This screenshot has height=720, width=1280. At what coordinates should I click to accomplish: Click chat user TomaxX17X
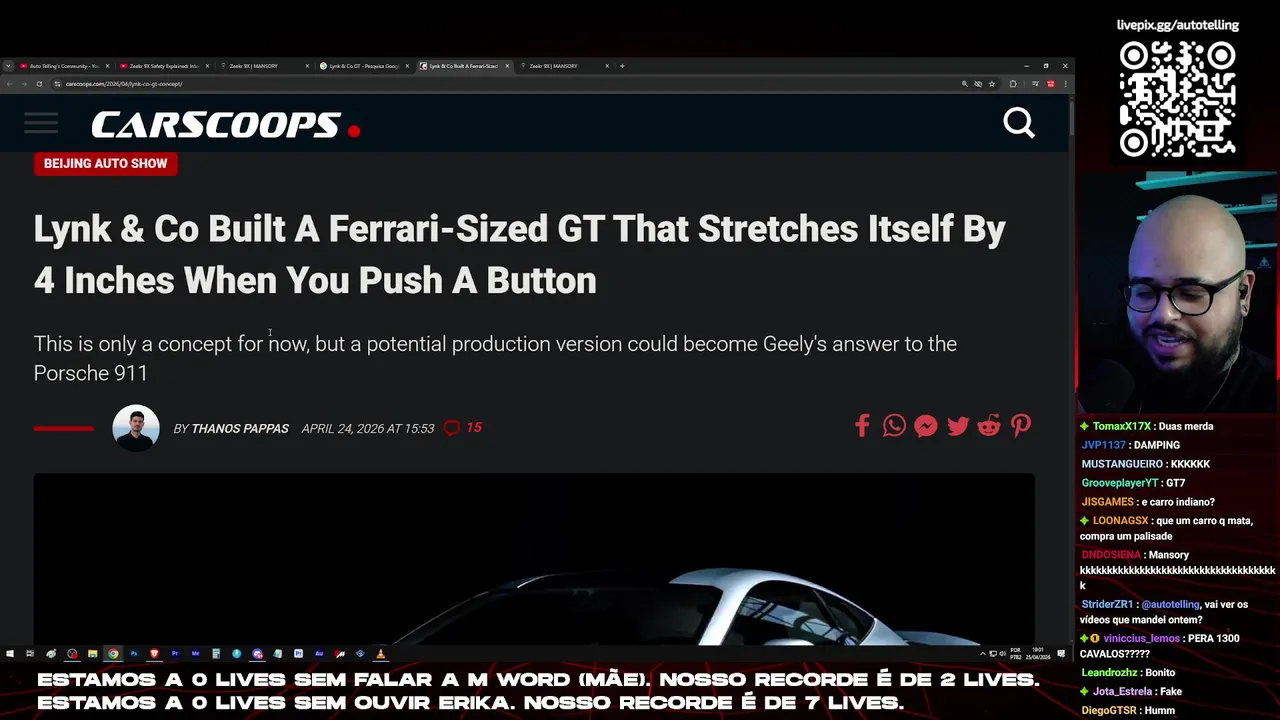tap(1122, 426)
